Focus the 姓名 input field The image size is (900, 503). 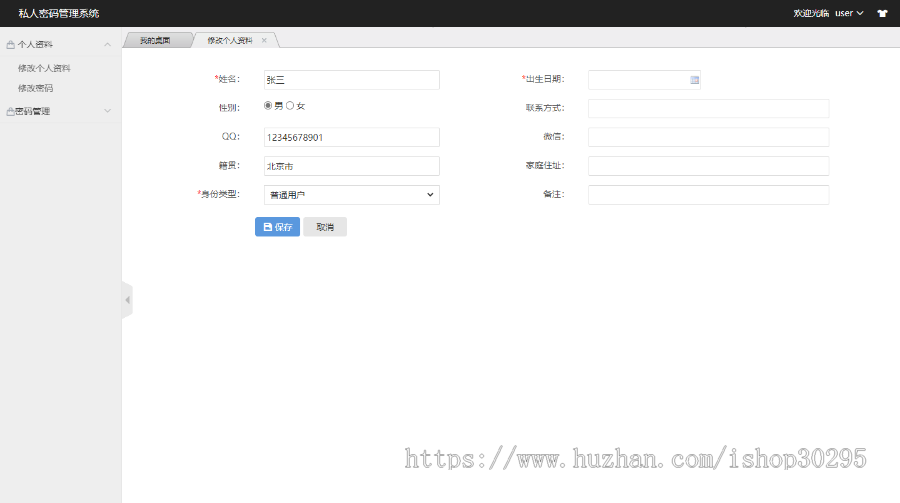coord(352,80)
